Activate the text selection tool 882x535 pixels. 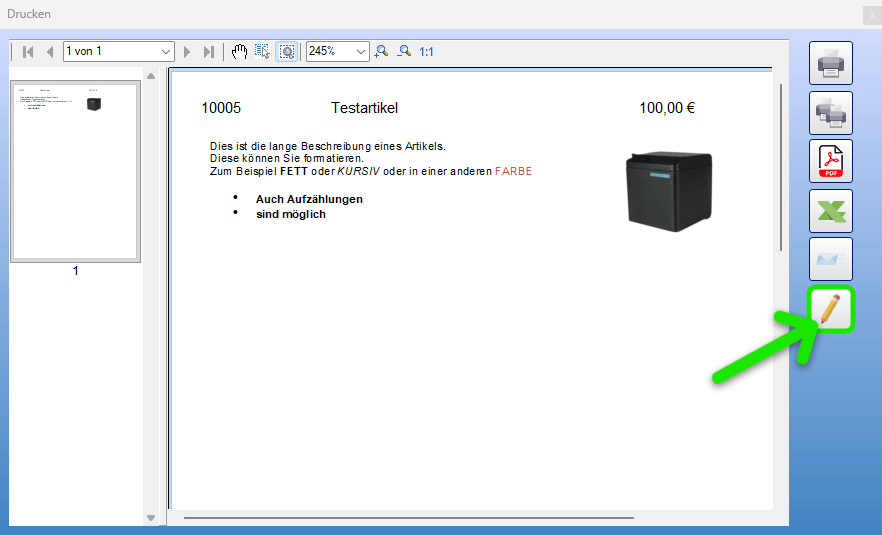pos(263,51)
